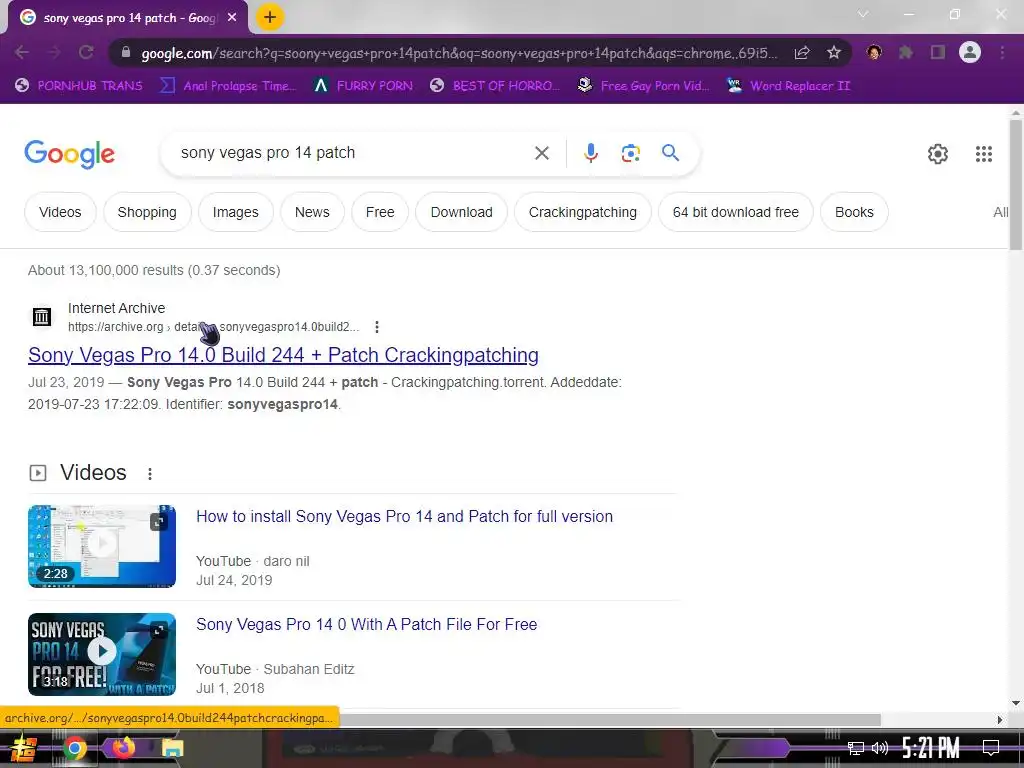Click the network tray icon
Viewport: 1024px width, 768px height.
pos(856,748)
